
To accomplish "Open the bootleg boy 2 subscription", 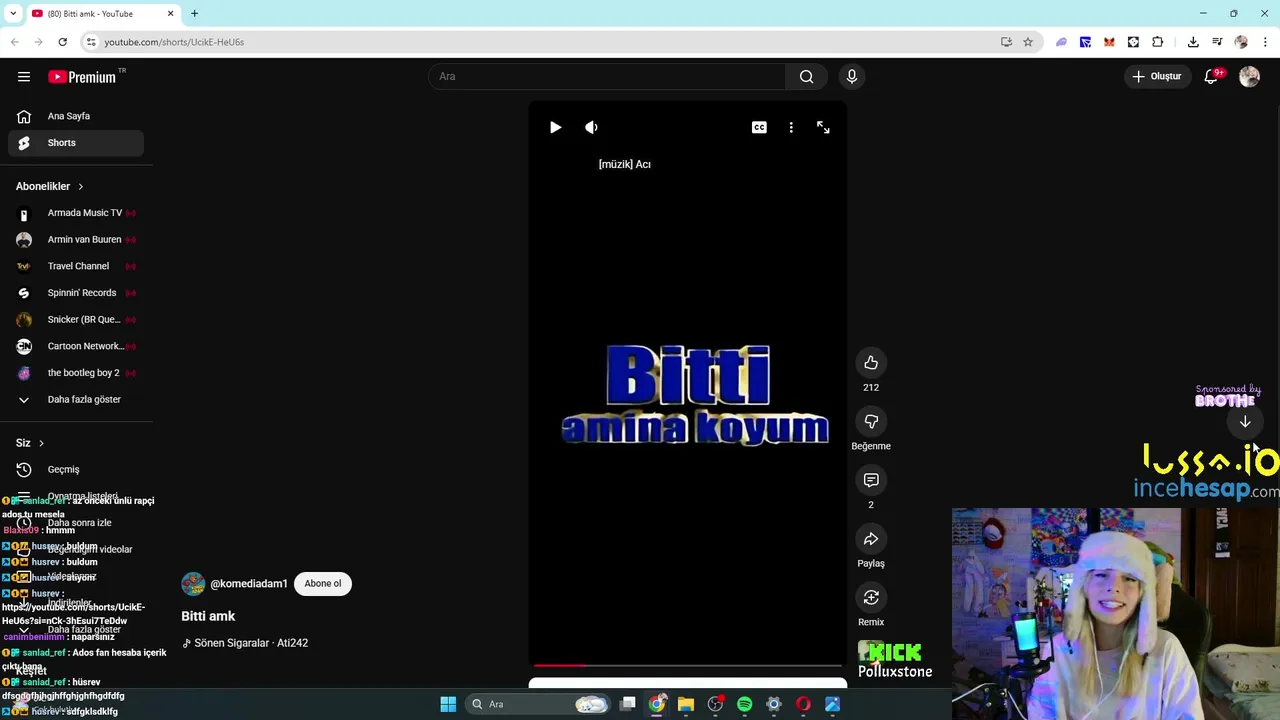I will (x=76, y=373).
